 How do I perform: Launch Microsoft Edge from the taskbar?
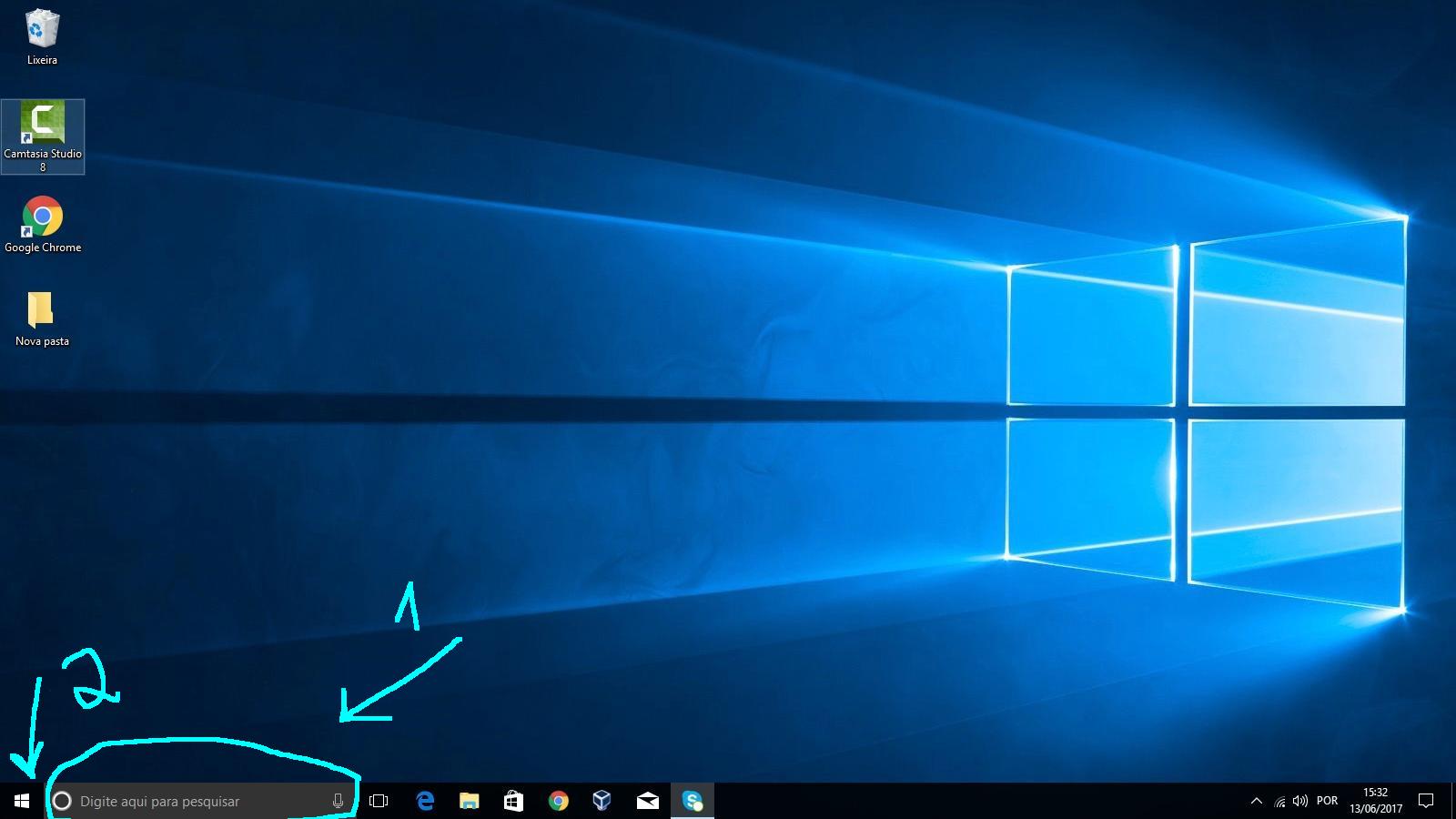coord(425,801)
